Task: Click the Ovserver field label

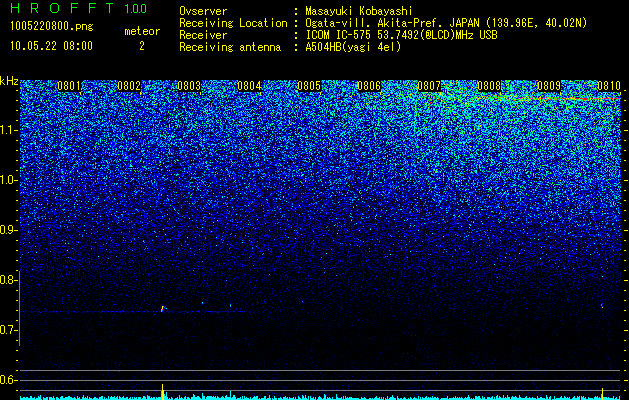Action: tap(203, 11)
